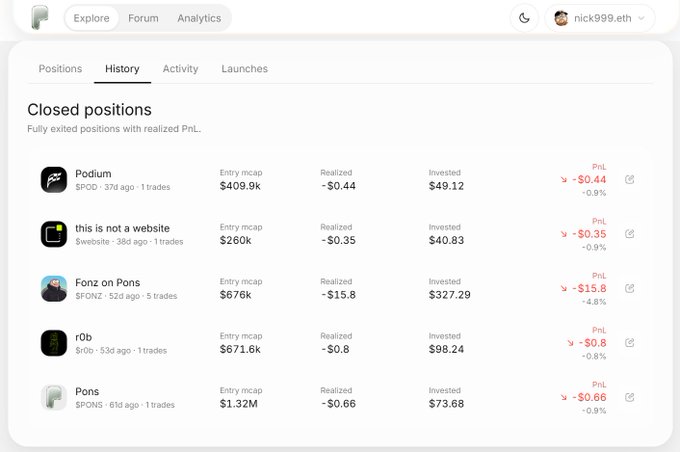
Task: Open the Forum nav item
Action: coord(143,18)
